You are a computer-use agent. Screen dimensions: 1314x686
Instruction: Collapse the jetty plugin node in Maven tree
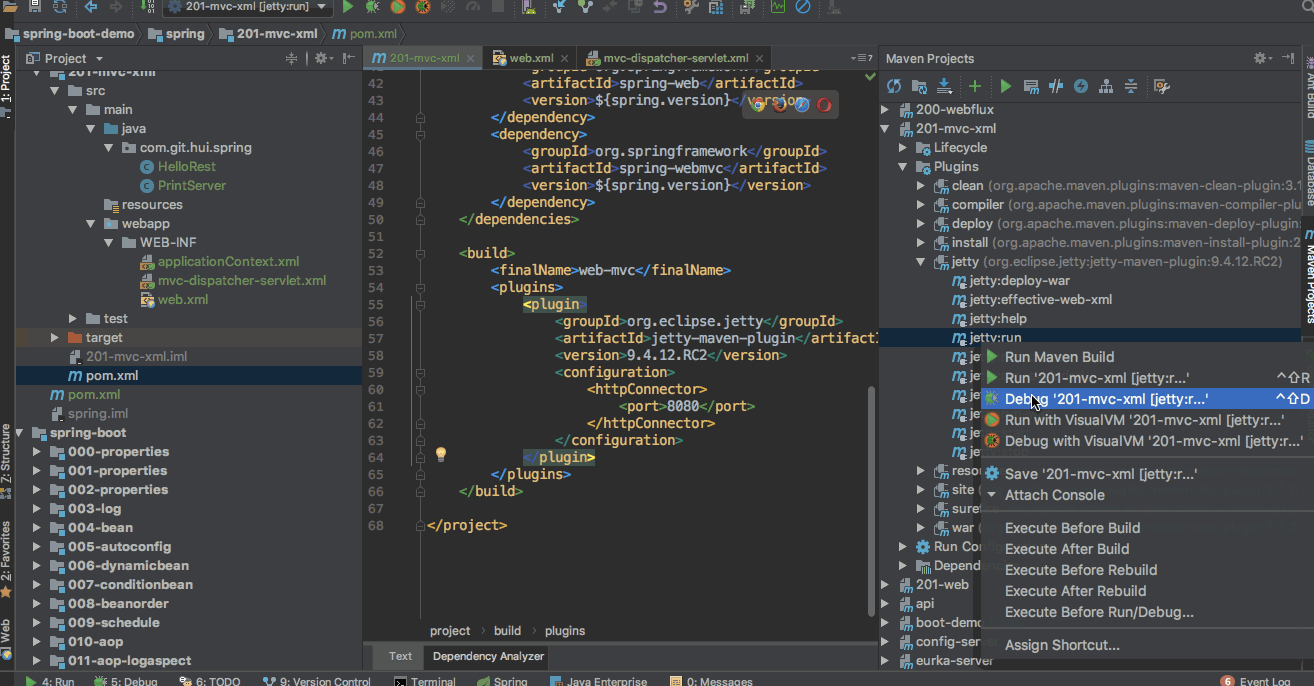922,262
